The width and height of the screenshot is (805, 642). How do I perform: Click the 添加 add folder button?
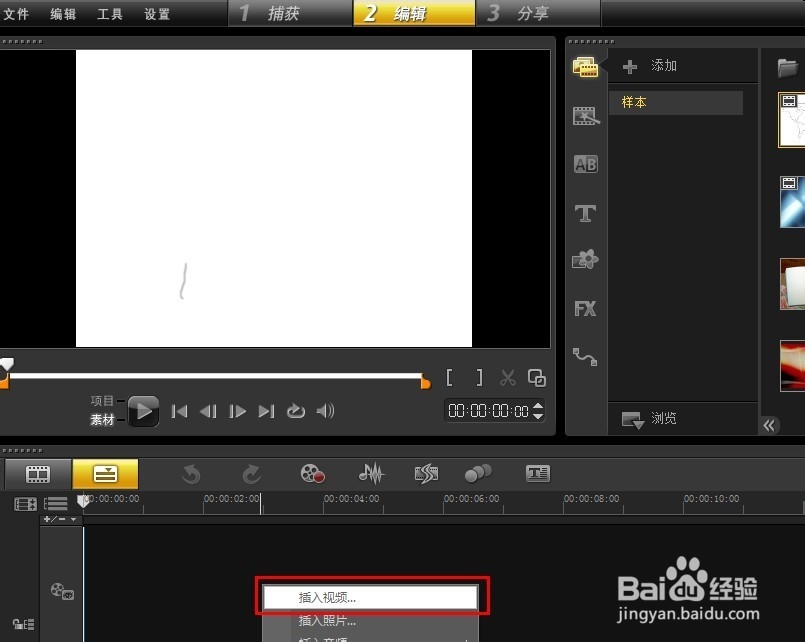[x=649, y=66]
